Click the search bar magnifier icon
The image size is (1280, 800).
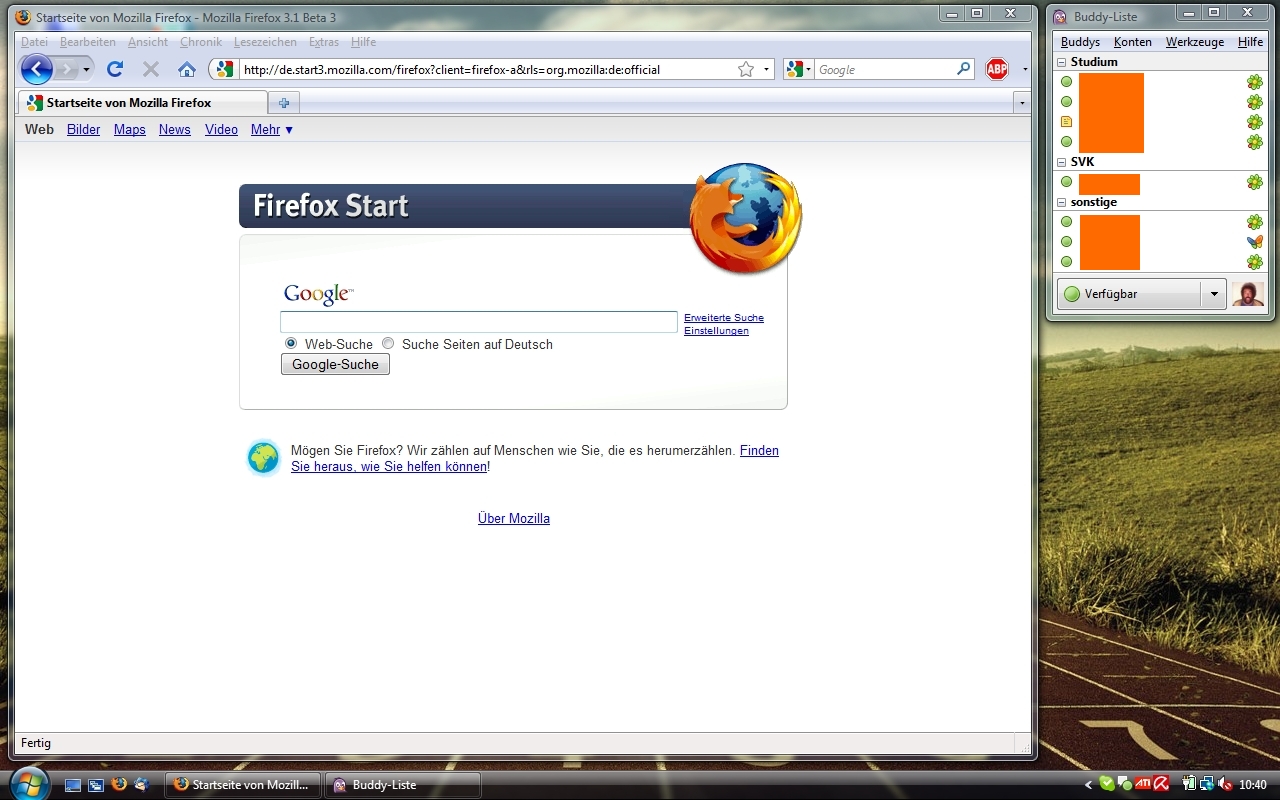[963, 69]
